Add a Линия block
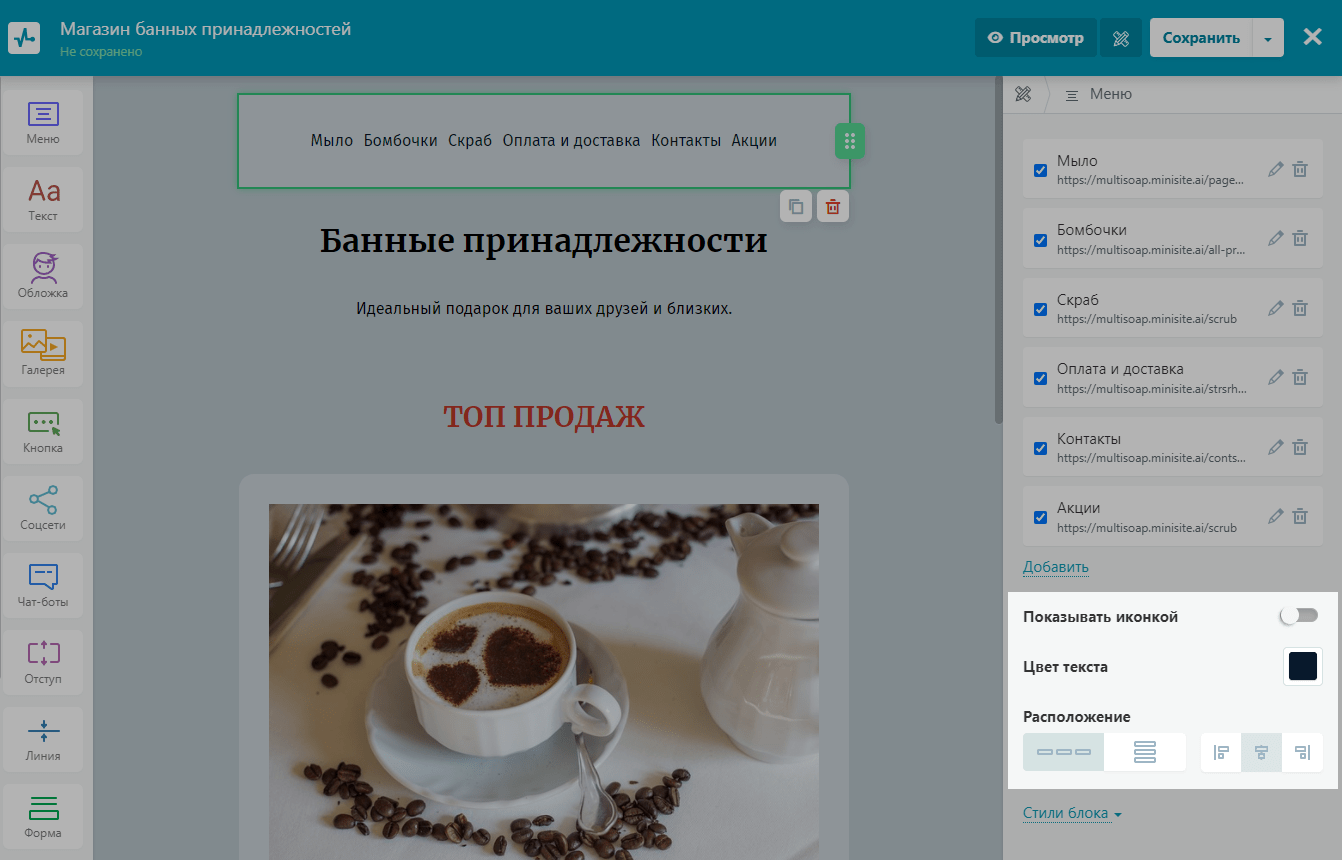 point(43,739)
